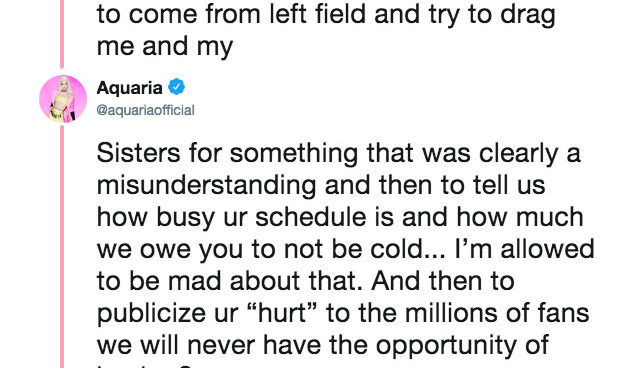This screenshot has height=368, width=637.
Task: Click the word "misunderstanding" in the tweet
Action: pos(206,186)
